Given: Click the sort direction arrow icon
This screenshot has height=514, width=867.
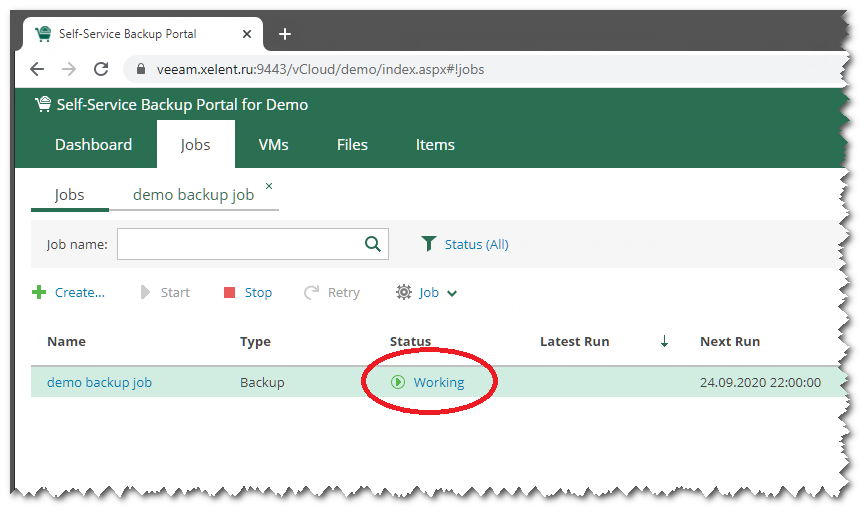Looking at the screenshot, I should tap(664, 342).
